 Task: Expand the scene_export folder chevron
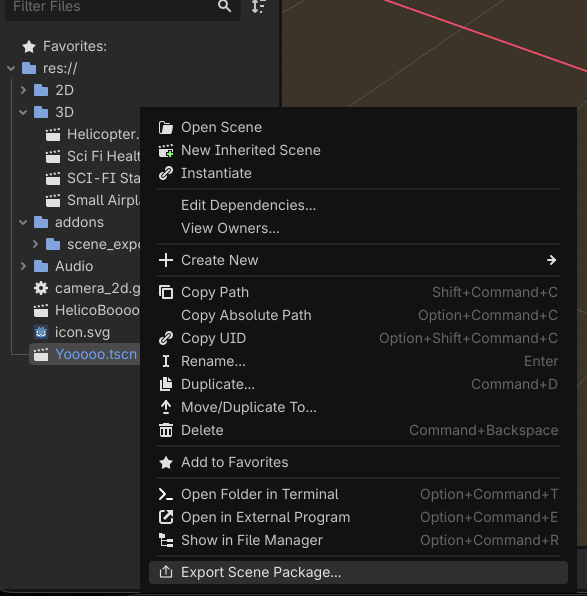coord(35,244)
